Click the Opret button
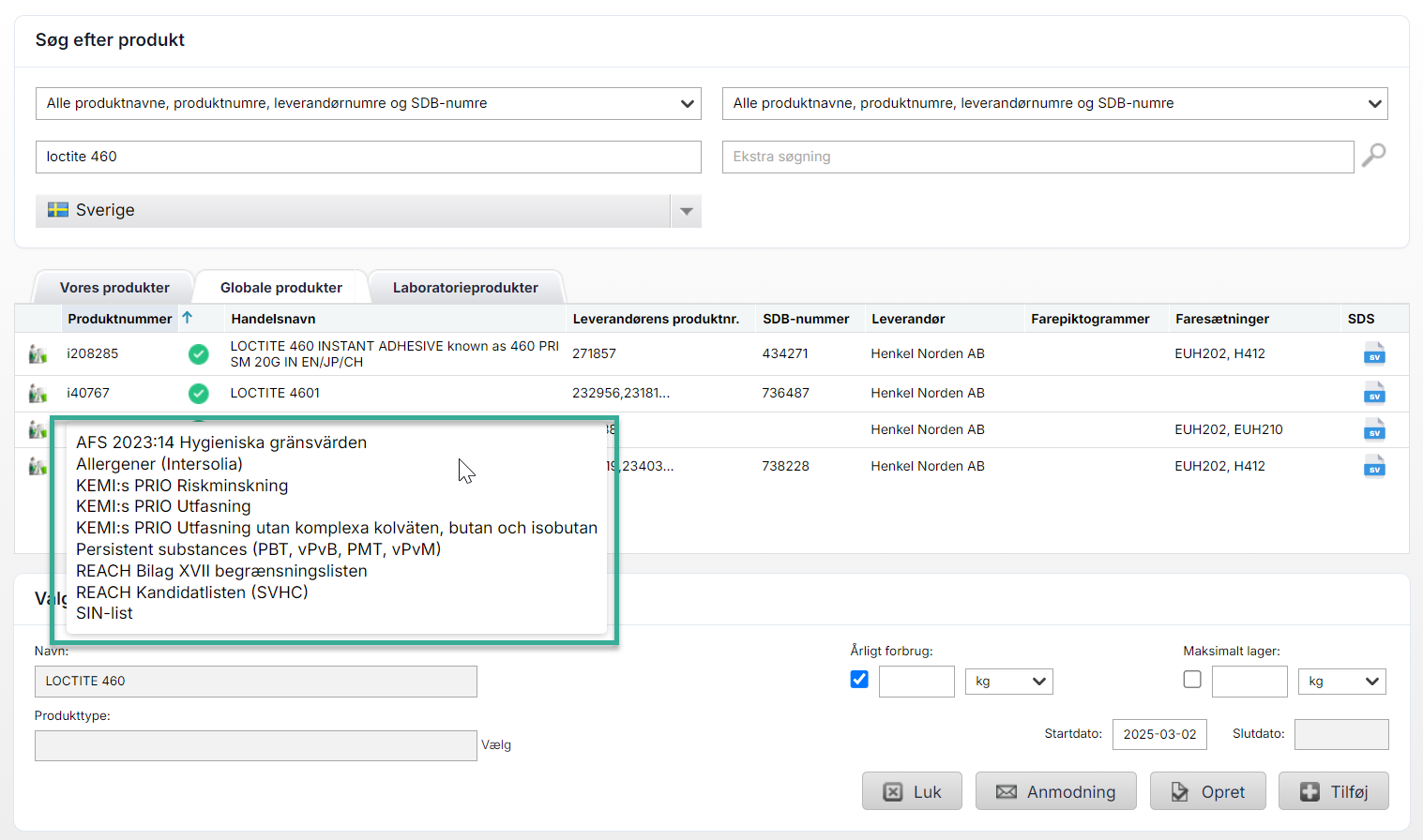The width and height of the screenshot is (1423, 840). click(1208, 791)
